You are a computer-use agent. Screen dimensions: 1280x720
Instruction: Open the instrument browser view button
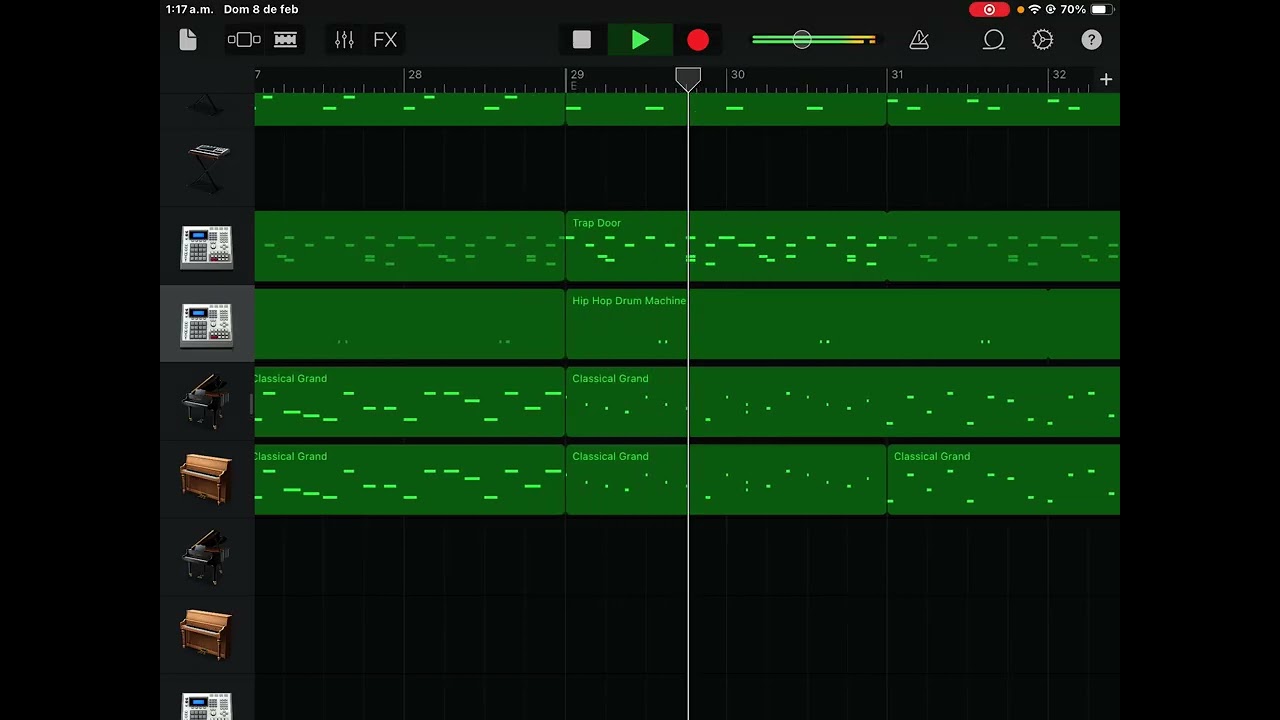pos(244,40)
